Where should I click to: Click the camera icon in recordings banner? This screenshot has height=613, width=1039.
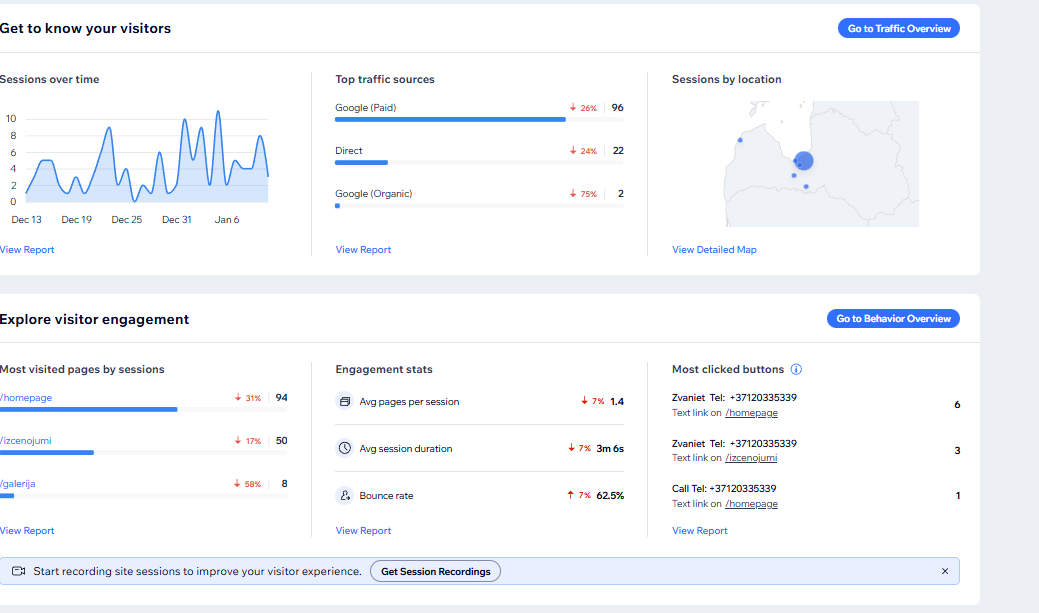click(x=18, y=571)
